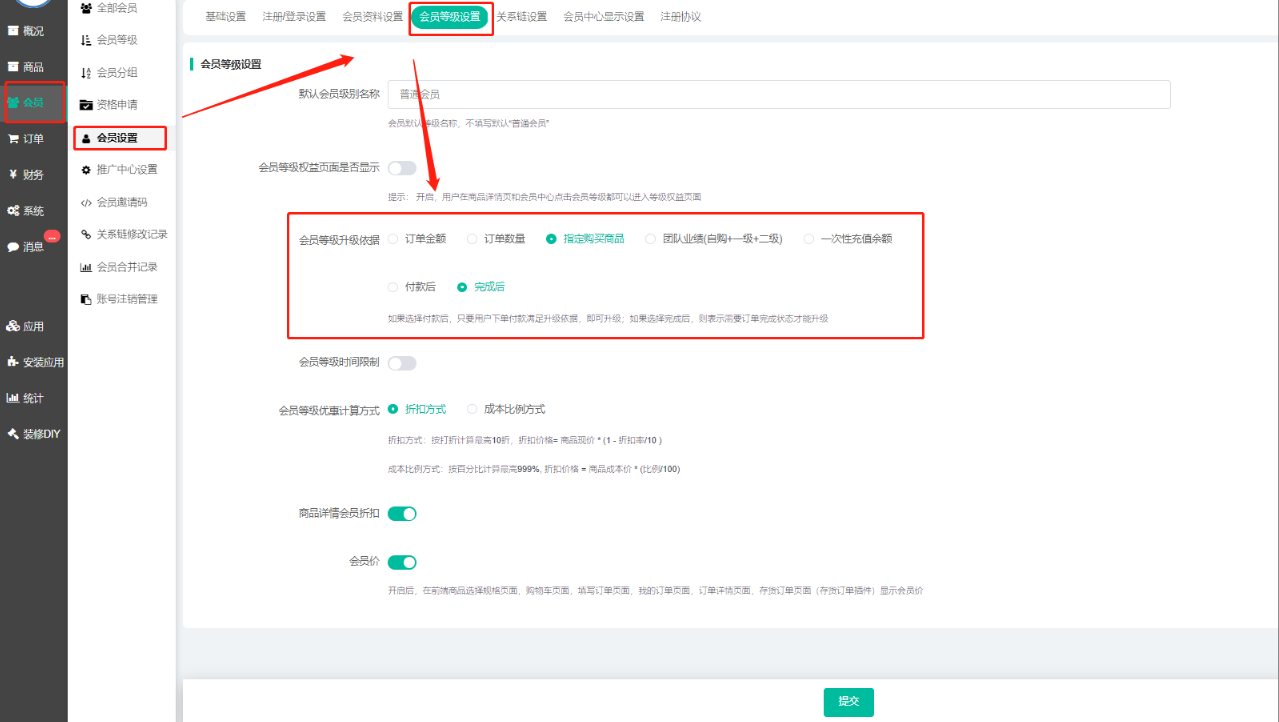Select 指定购买商品 radio option
This screenshot has height=722, width=1279.
552,239
